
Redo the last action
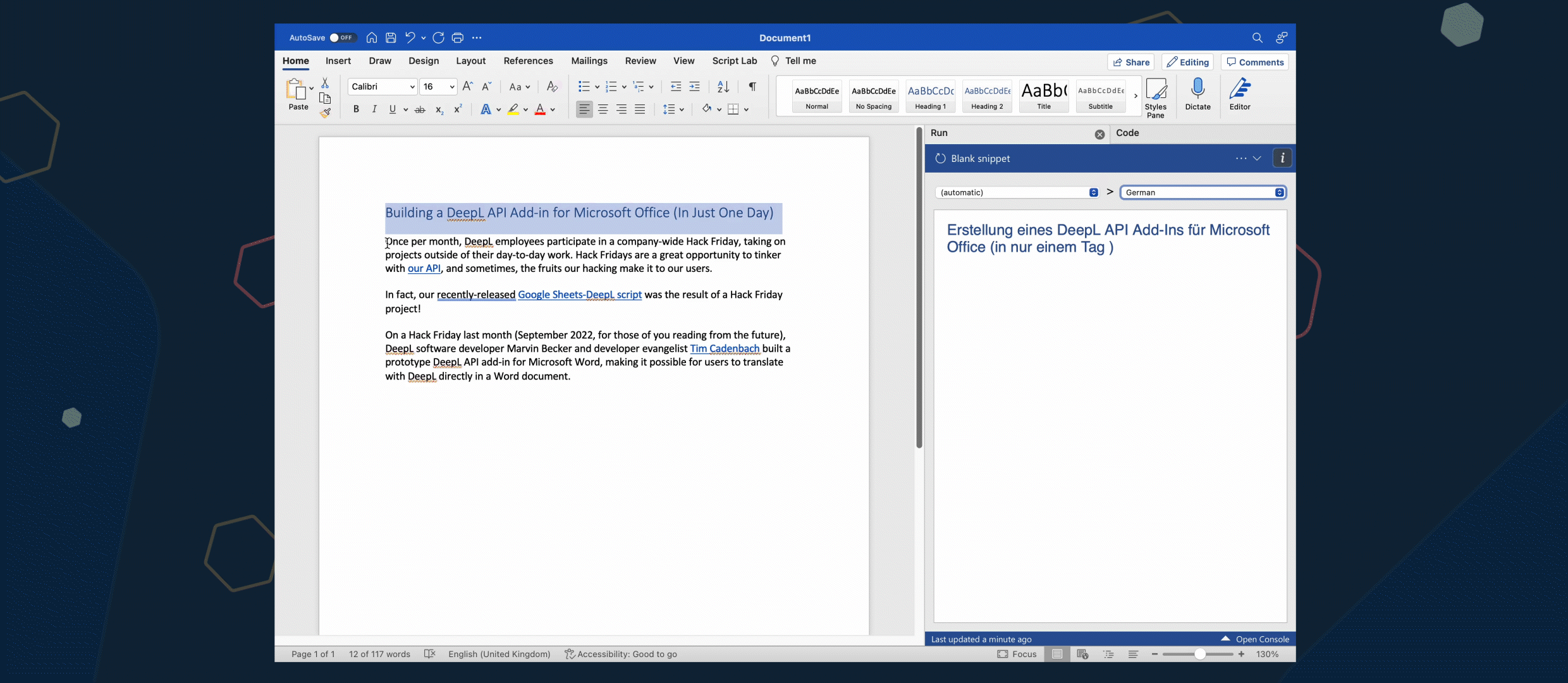pos(438,38)
